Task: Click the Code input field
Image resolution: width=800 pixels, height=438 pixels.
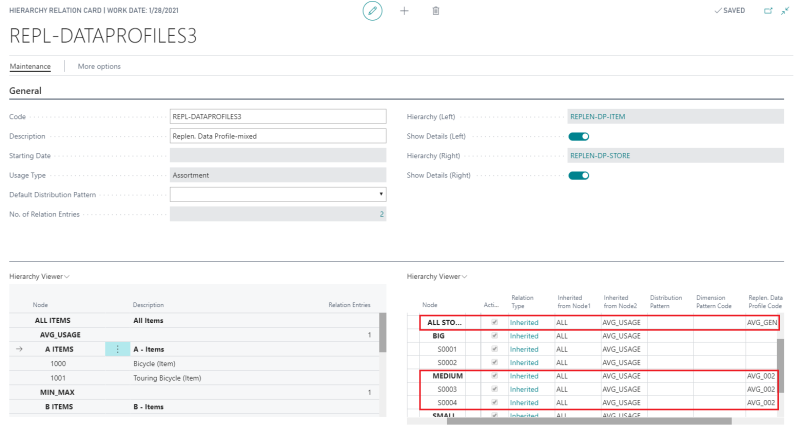Action: click(278, 116)
